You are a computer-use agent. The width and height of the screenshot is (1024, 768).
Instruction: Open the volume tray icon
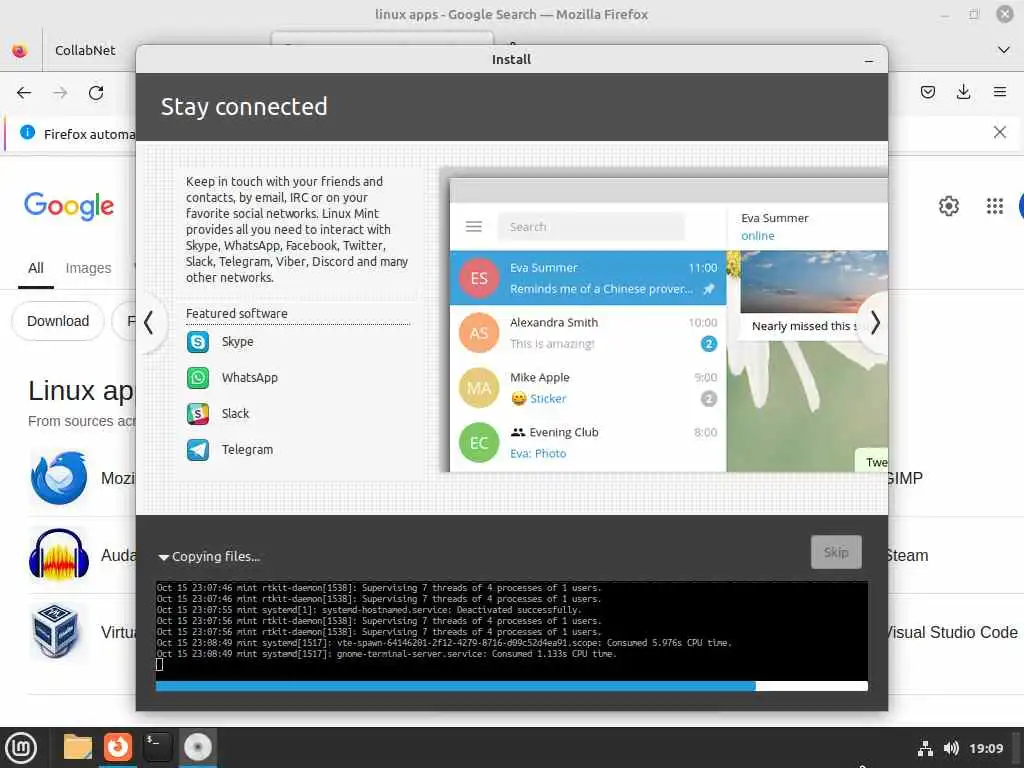click(x=951, y=748)
